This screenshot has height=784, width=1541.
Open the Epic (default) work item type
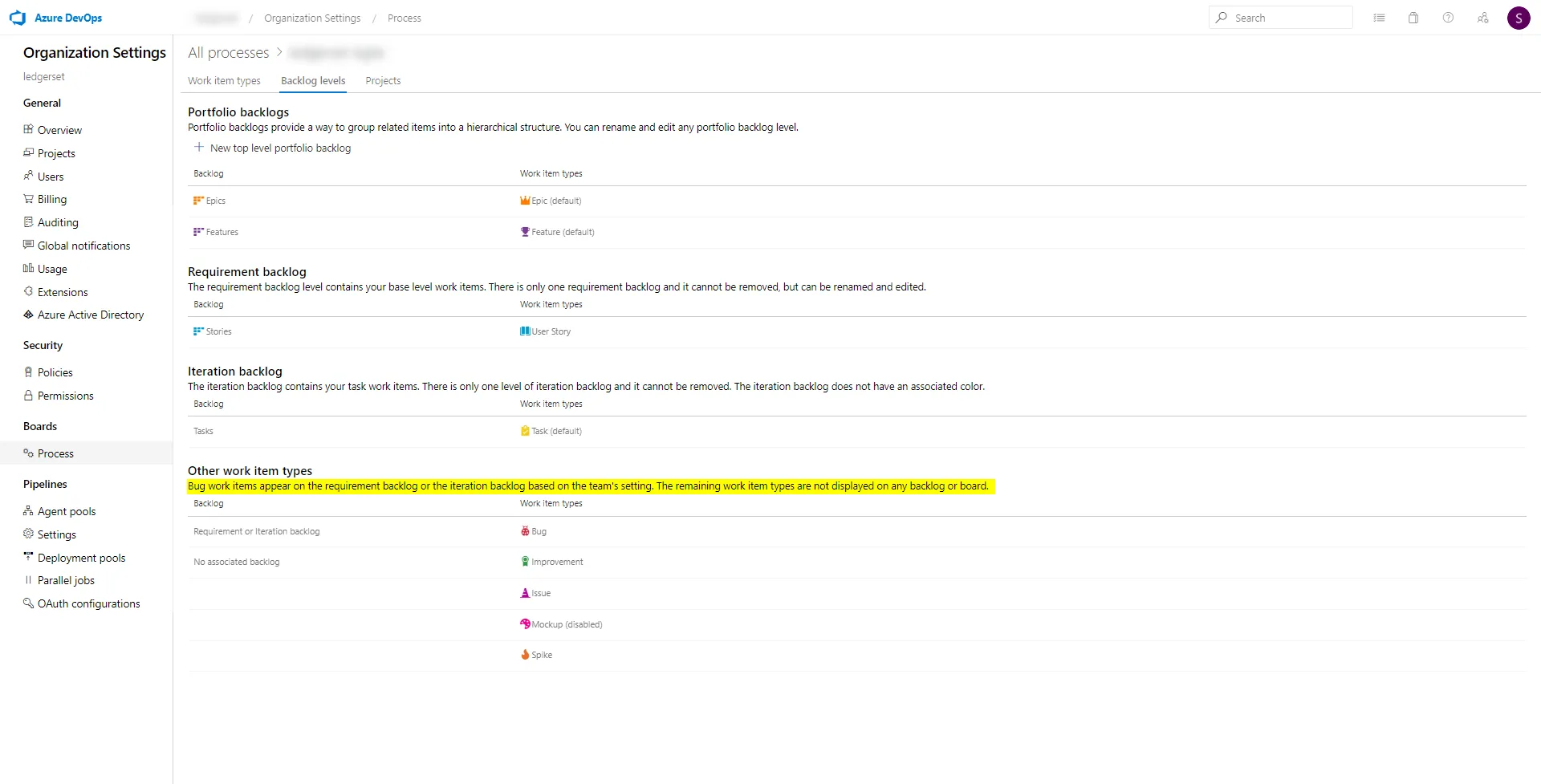[x=556, y=201]
